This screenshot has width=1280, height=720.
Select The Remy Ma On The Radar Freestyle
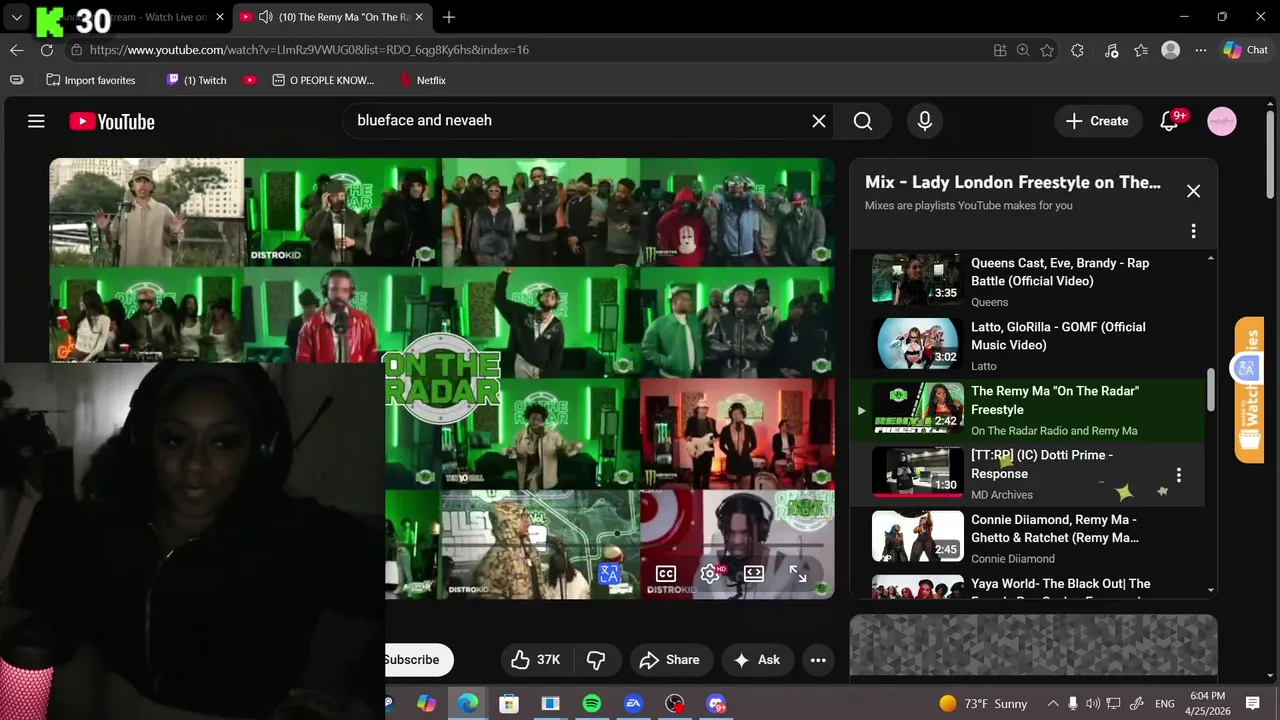[x=1030, y=410]
